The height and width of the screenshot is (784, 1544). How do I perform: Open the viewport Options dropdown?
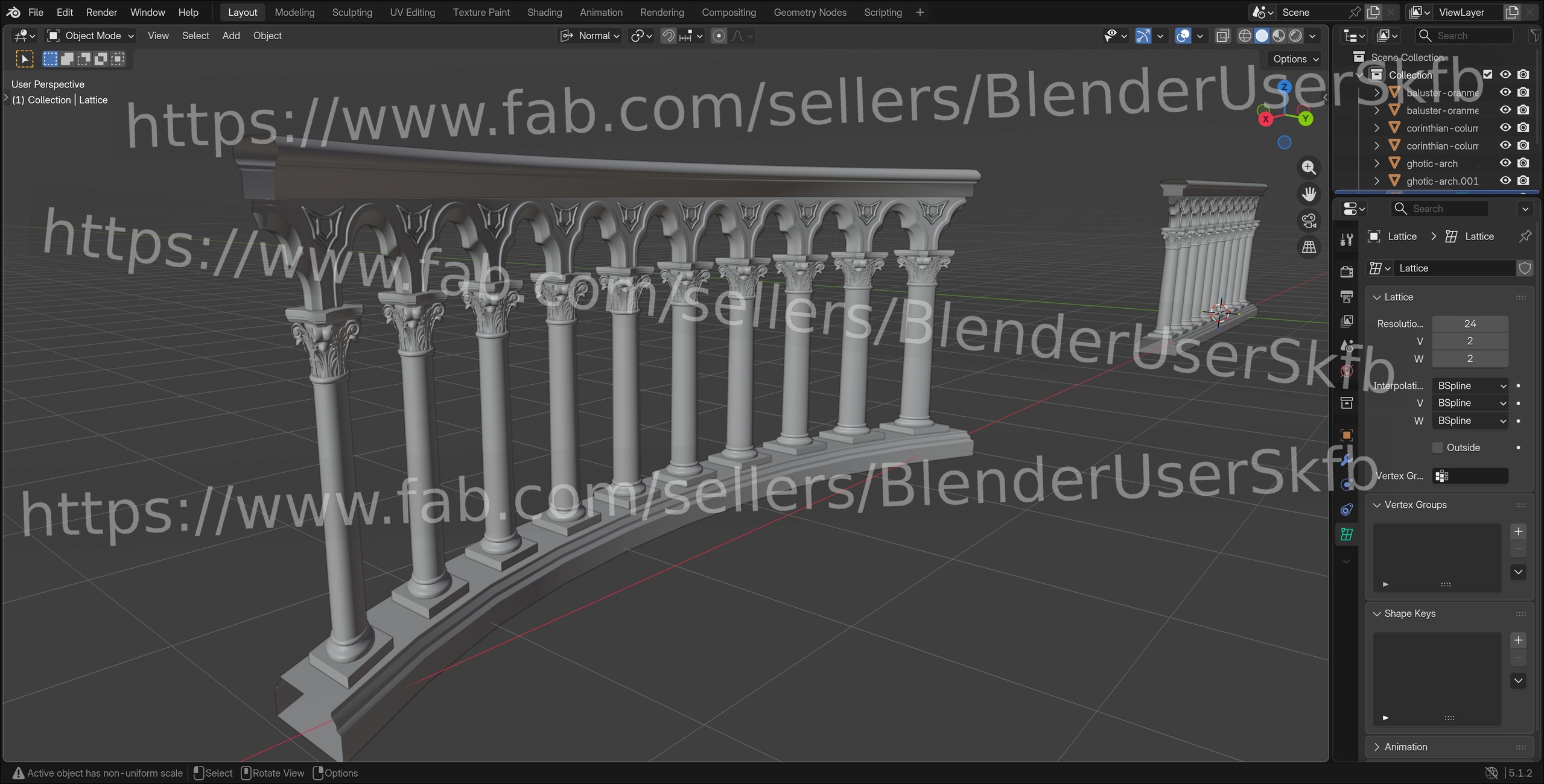1295,59
